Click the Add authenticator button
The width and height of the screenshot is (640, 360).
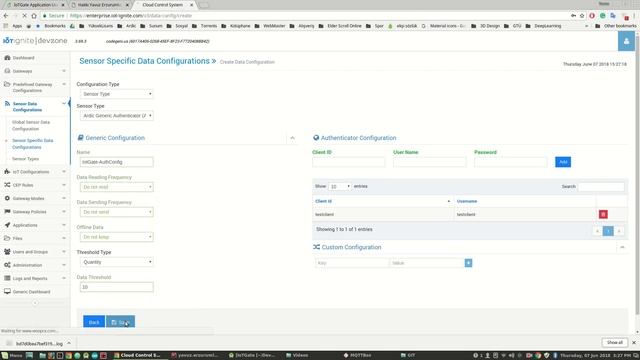click(x=563, y=162)
